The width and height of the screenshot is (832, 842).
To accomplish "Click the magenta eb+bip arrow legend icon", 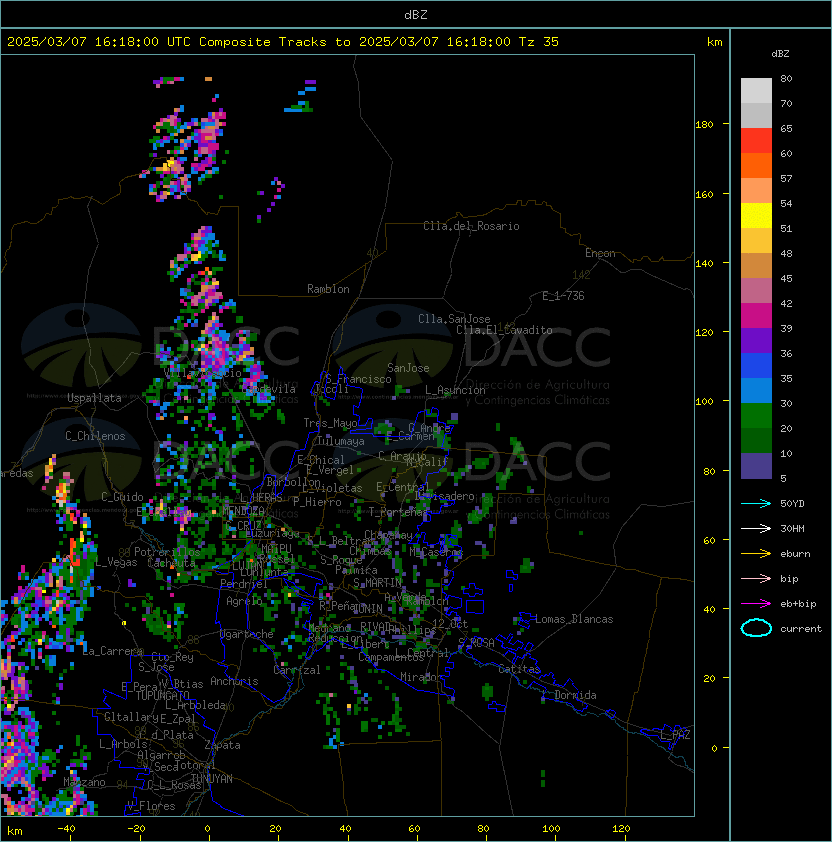I will coord(756,604).
